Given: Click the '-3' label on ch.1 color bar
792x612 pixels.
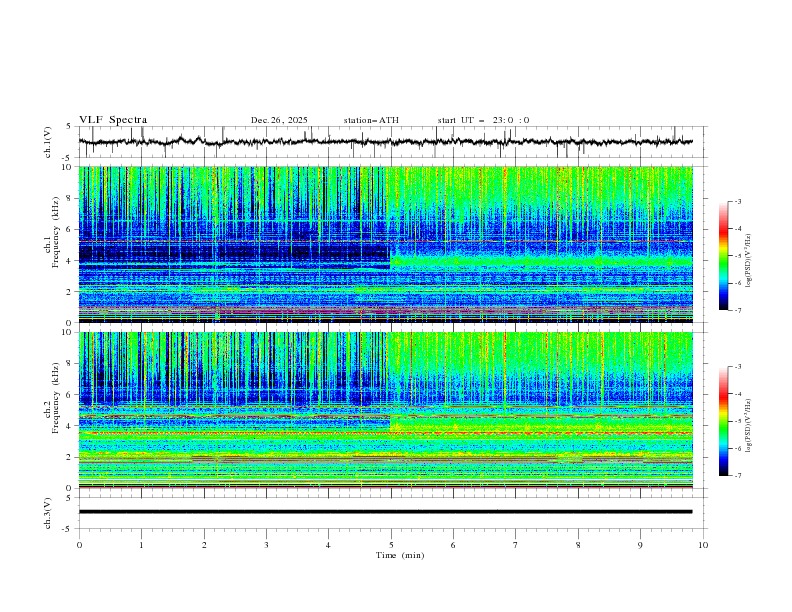Looking at the screenshot, I should pos(737,201).
